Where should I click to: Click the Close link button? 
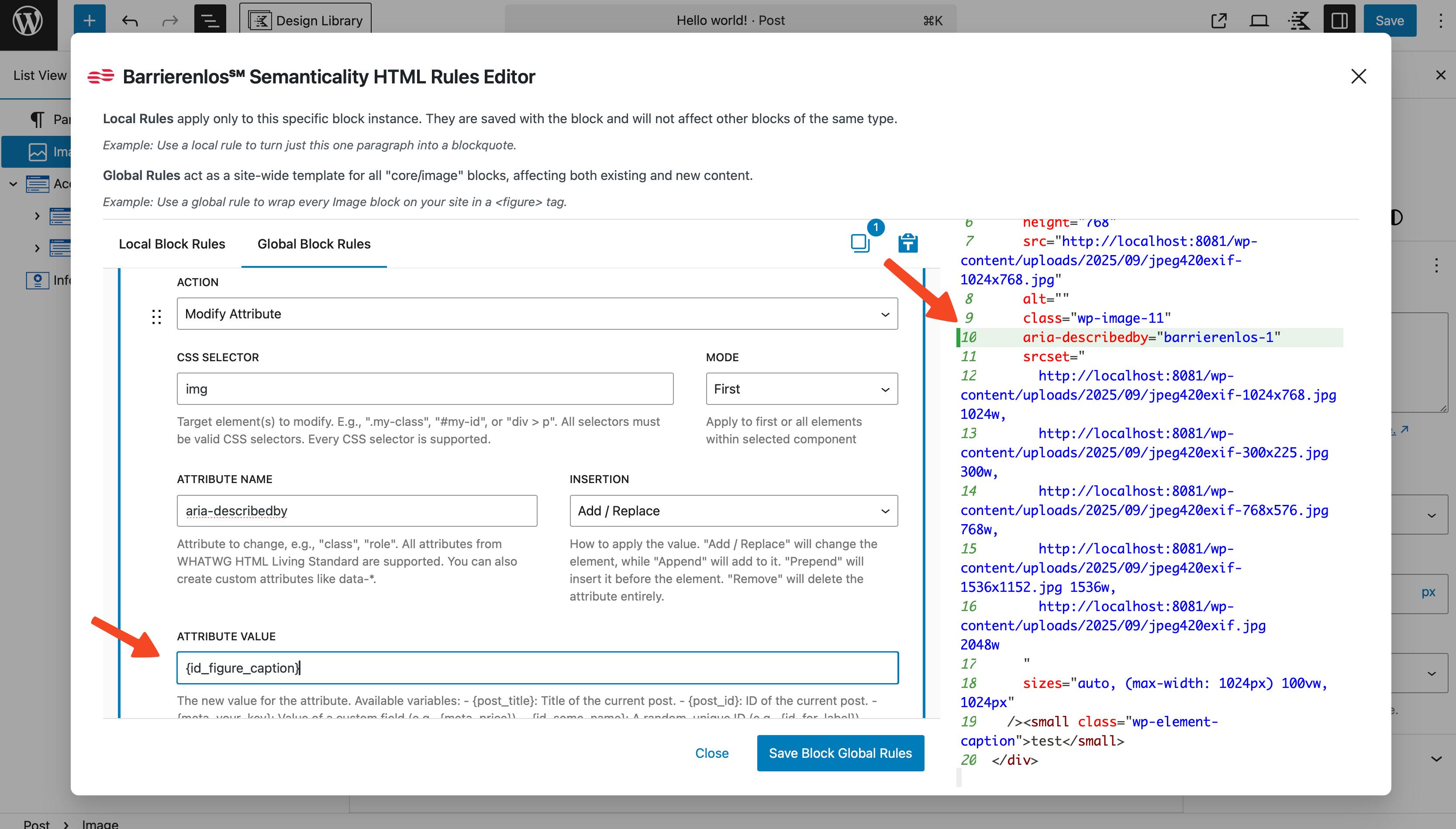(711, 753)
